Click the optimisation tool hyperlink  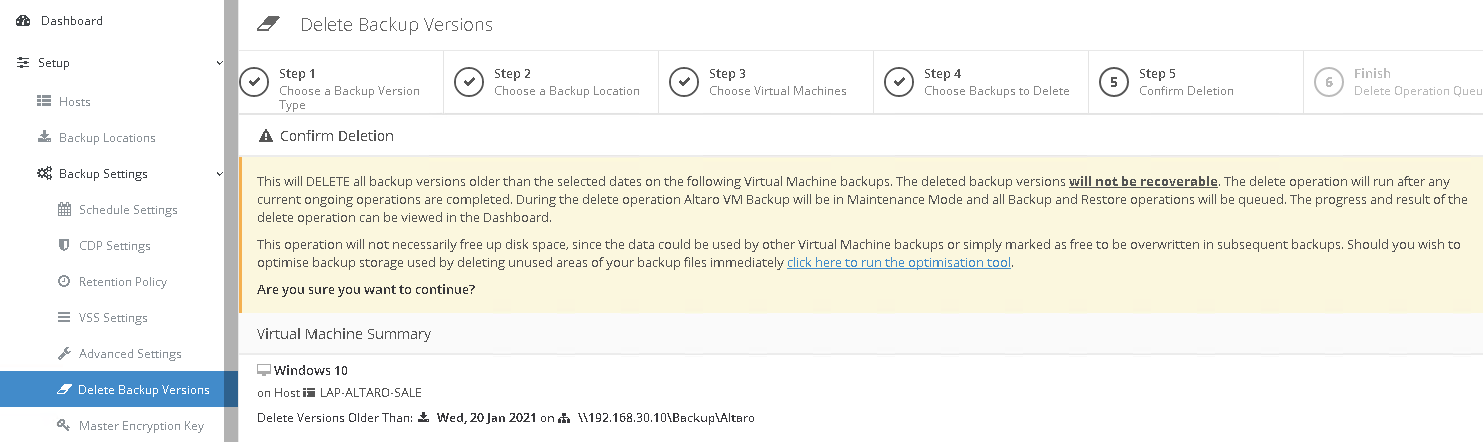(898, 263)
